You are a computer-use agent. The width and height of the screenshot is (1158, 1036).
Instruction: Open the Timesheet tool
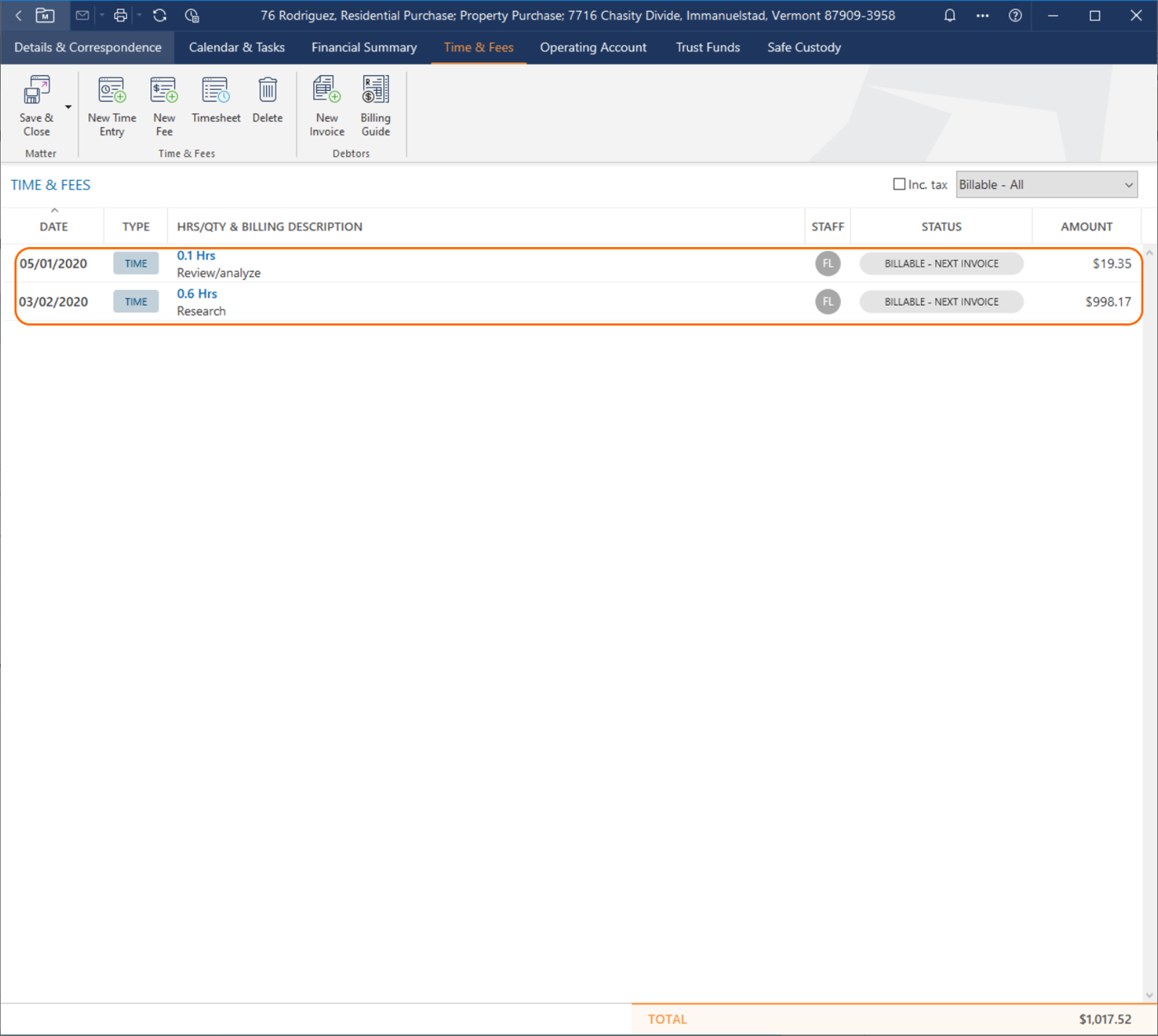tap(216, 91)
